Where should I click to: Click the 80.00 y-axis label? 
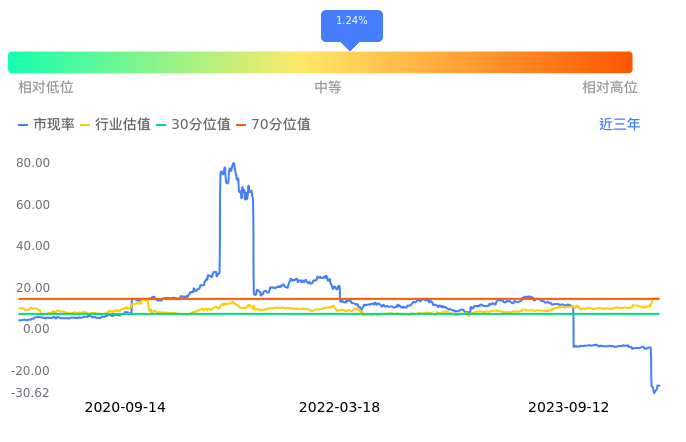coord(33,163)
